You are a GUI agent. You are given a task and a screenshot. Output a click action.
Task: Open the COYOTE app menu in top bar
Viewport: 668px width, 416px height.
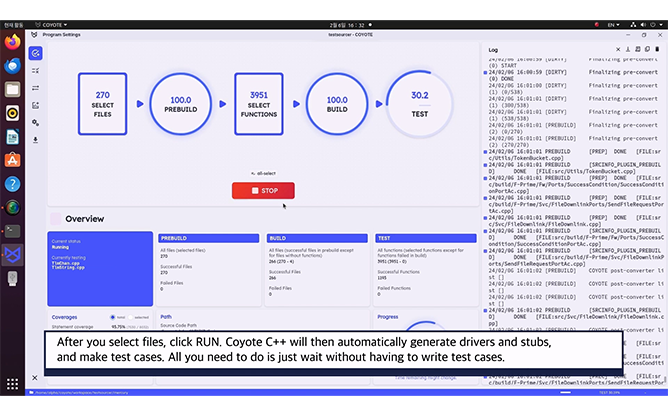tap(52, 25)
